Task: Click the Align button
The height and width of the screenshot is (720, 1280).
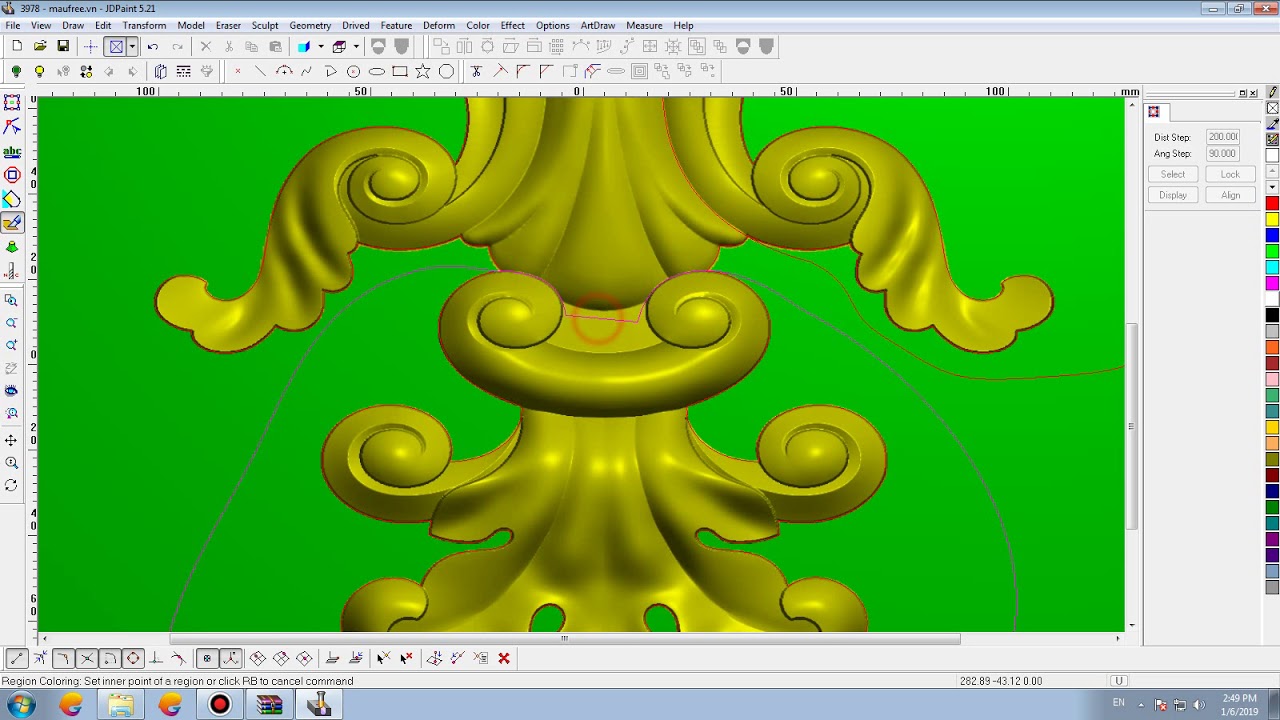Action: coord(1230,195)
